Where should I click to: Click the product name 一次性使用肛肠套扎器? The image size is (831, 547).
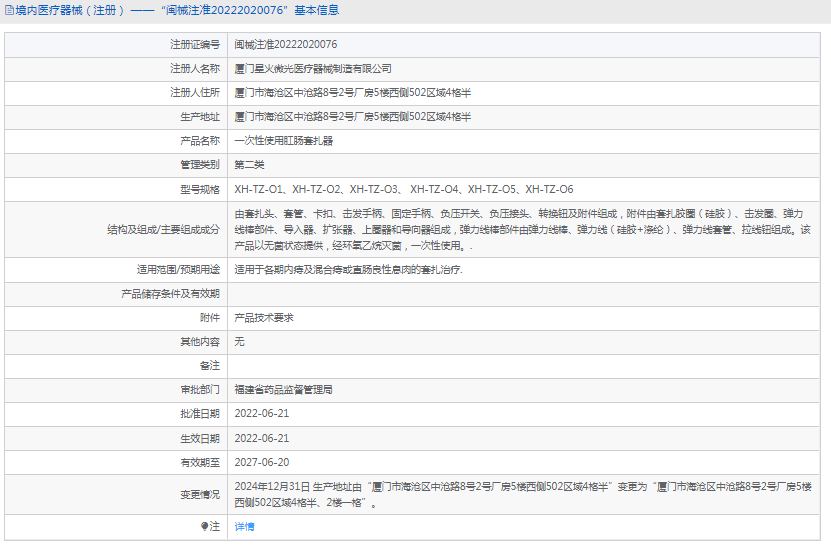284,140
